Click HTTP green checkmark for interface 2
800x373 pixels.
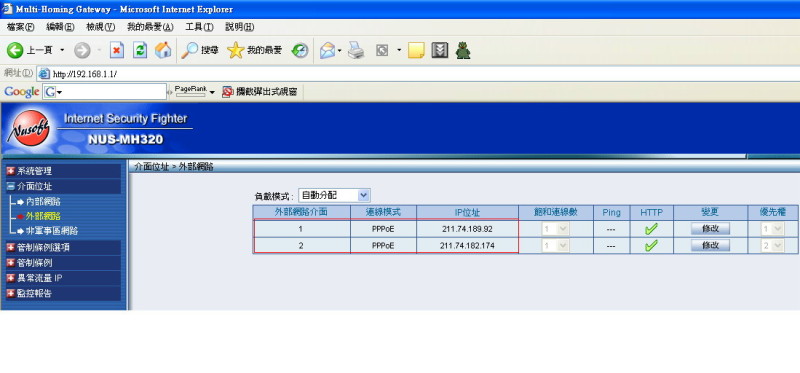651,246
